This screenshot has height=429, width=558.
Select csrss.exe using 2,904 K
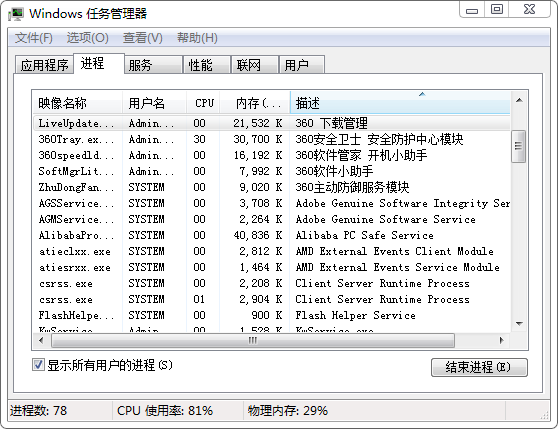272,299
